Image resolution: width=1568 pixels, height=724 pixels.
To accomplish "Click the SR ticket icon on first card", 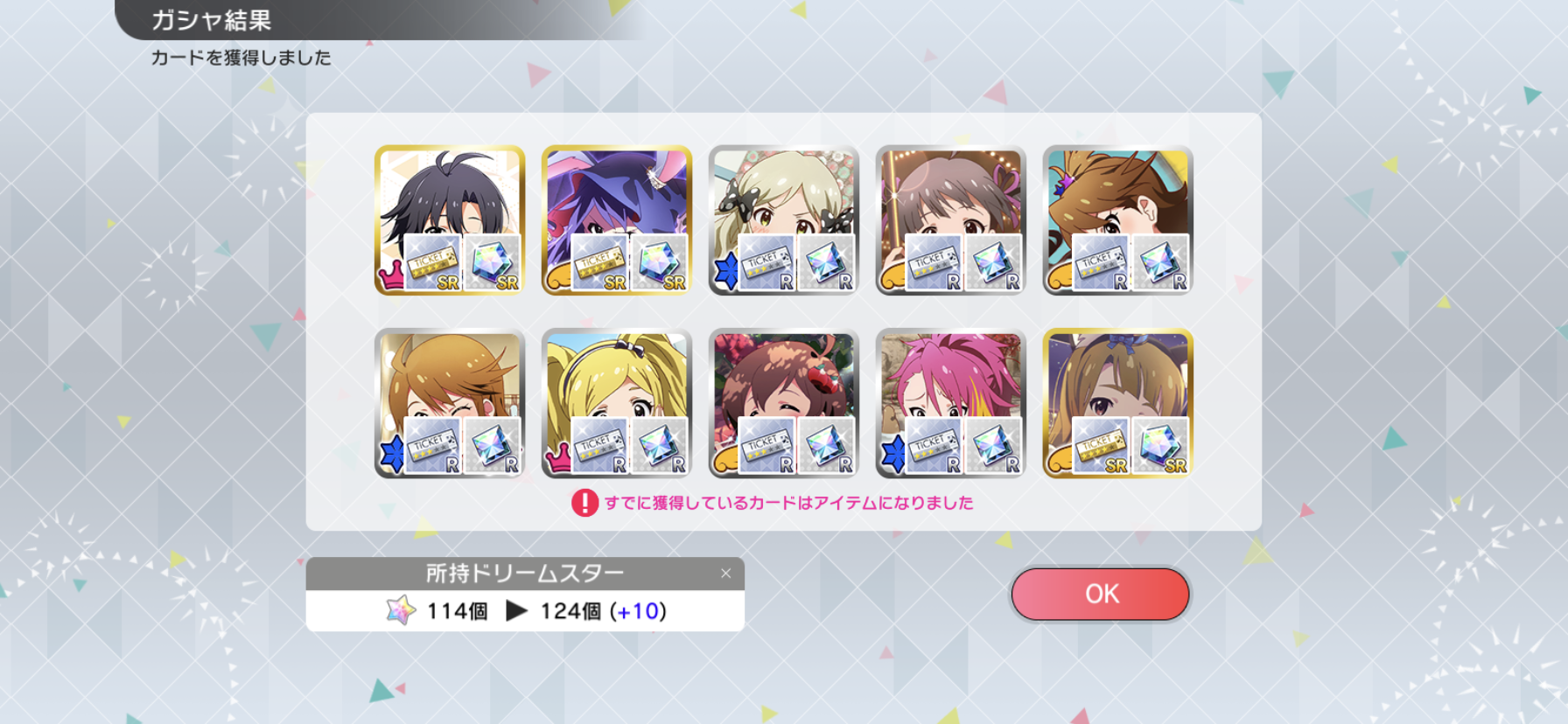I will (432, 262).
